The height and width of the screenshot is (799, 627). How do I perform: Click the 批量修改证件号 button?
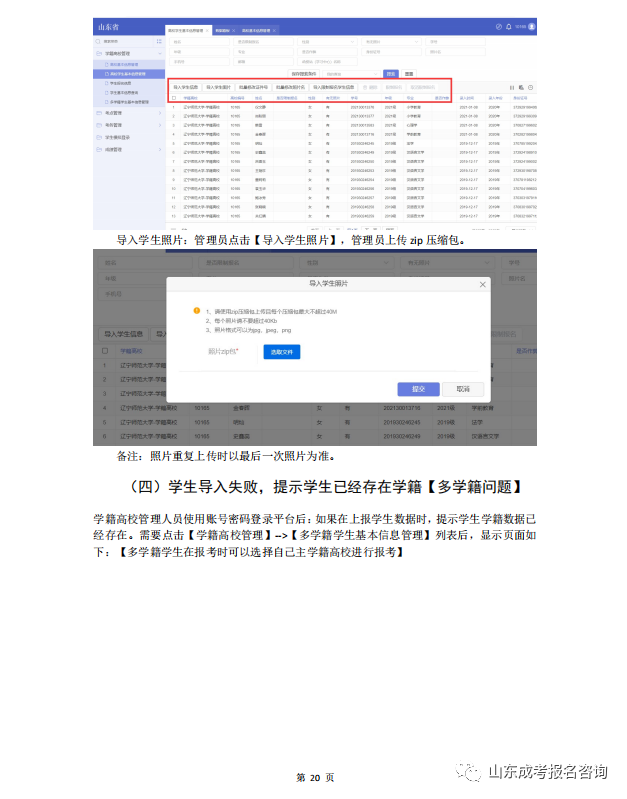click(253, 88)
